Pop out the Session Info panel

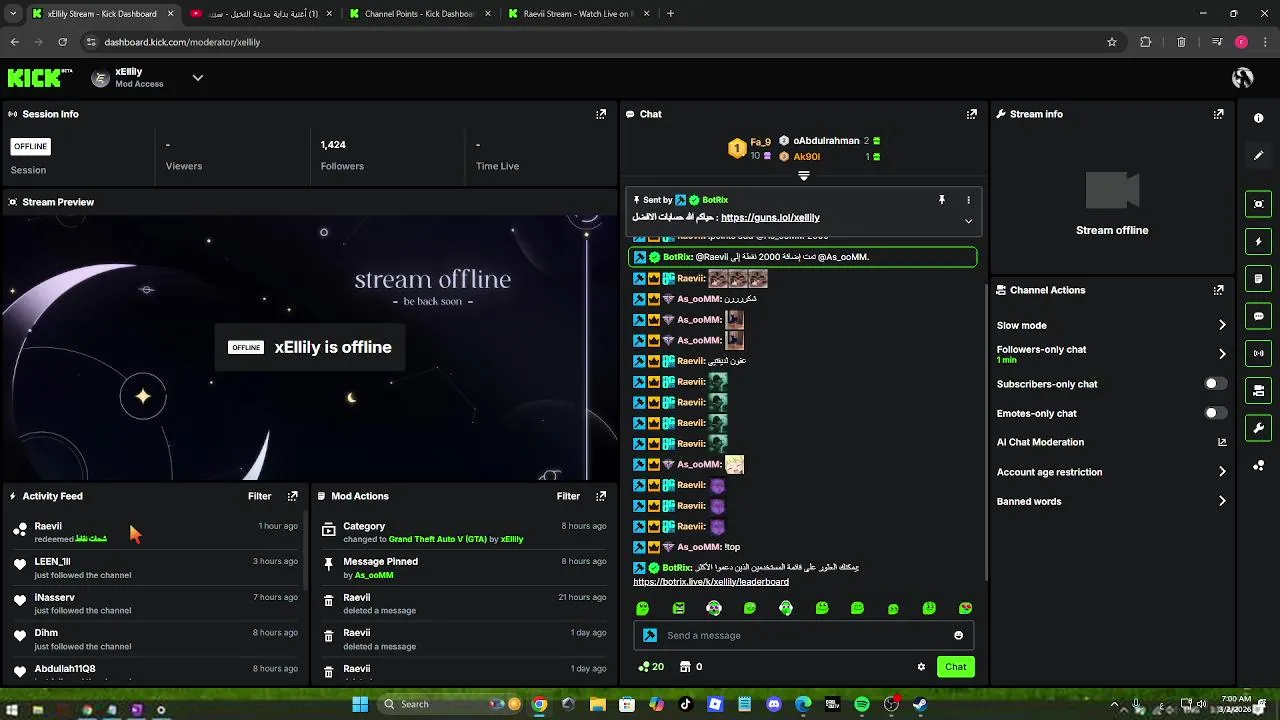[601, 114]
